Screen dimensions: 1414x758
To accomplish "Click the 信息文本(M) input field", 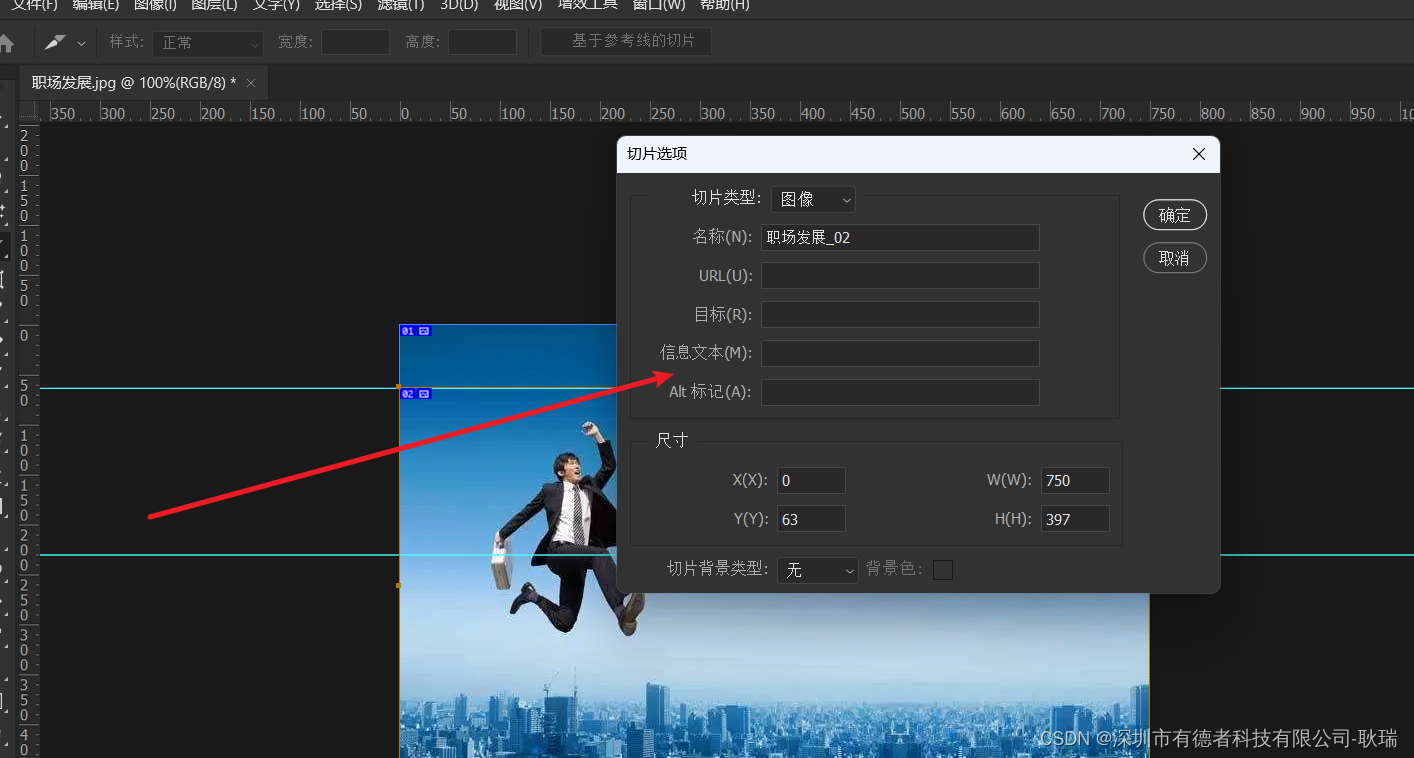I will 900,353.
